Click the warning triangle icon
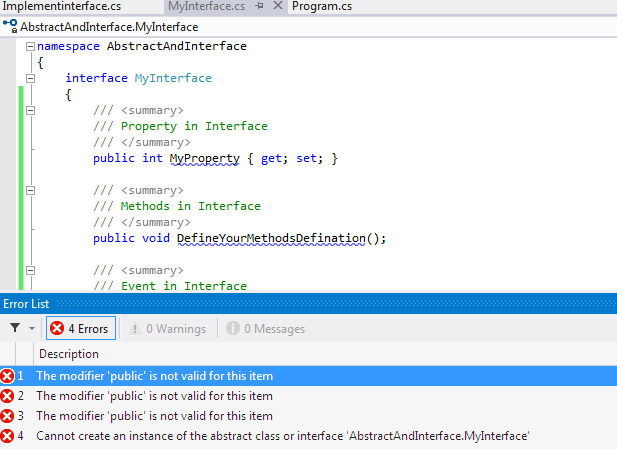This screenshot has width=617, height=449. click(135, 328)
